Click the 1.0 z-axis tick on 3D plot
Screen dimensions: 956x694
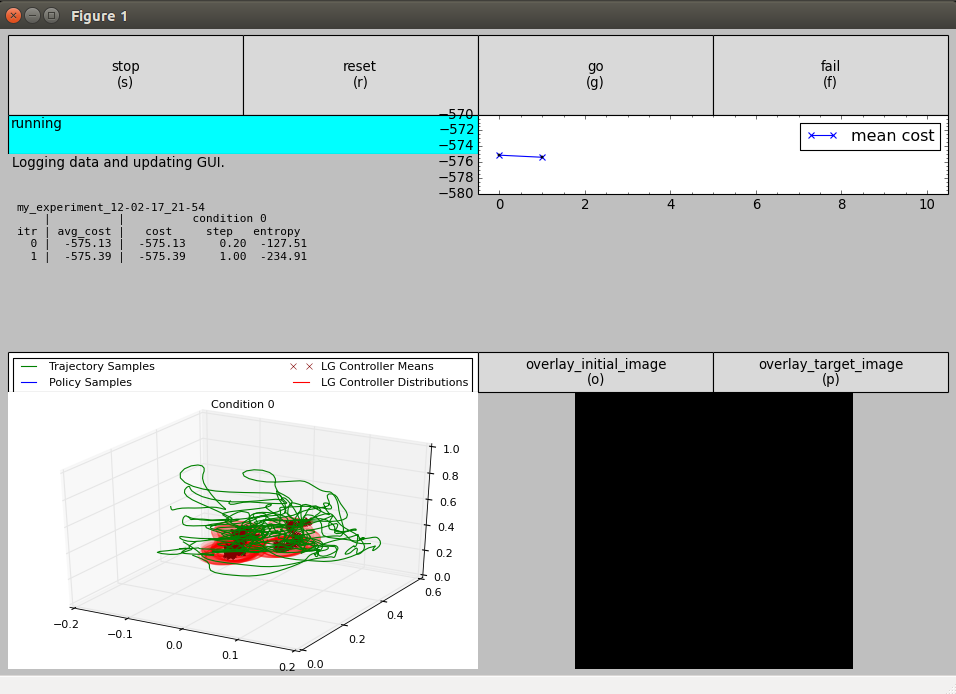(451, 449)
